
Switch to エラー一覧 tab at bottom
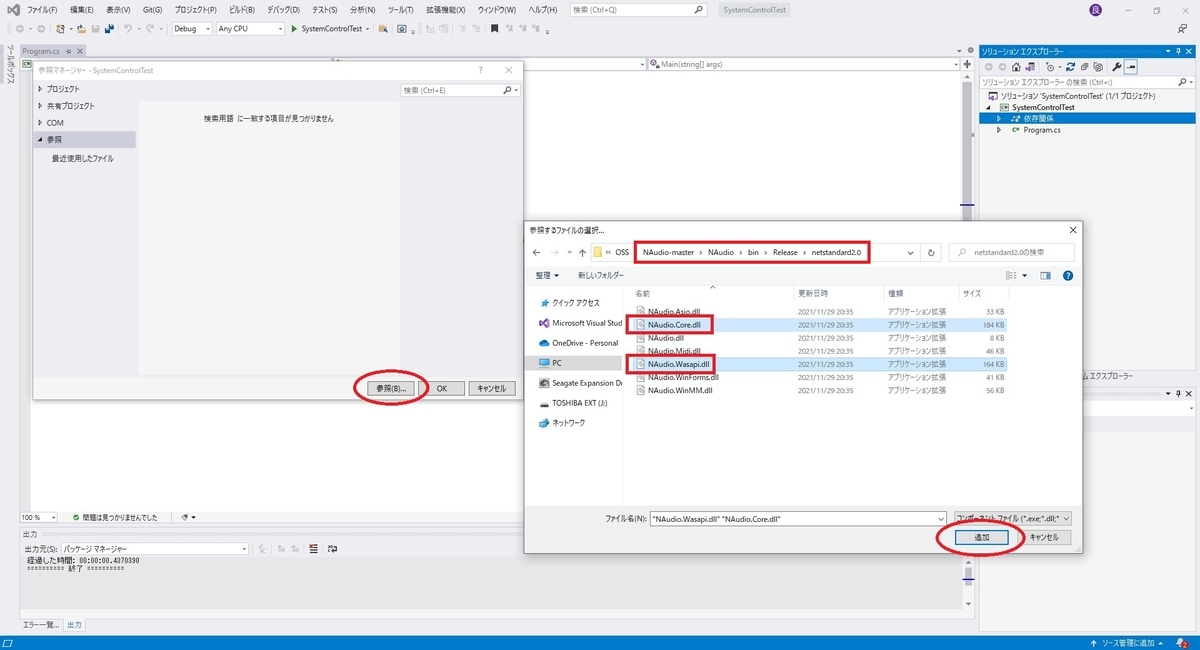click(x=43, y=624)
